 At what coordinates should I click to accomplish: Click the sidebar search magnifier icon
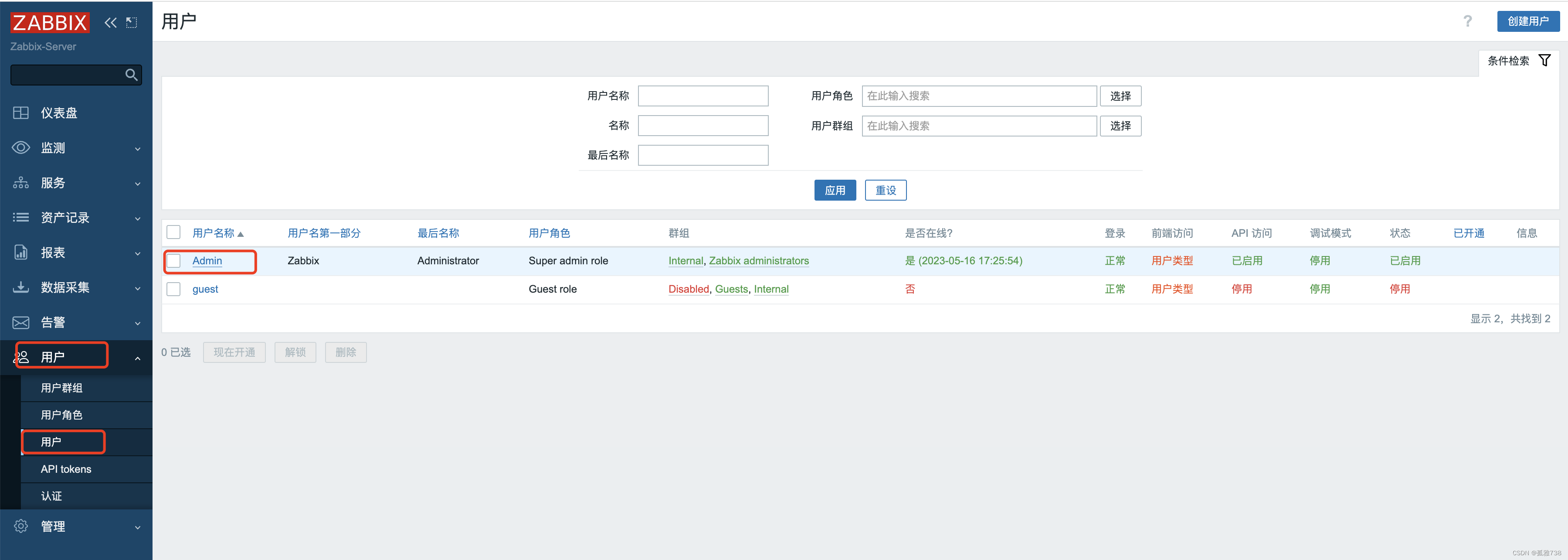pyautogui.click(x=131, y=75)
